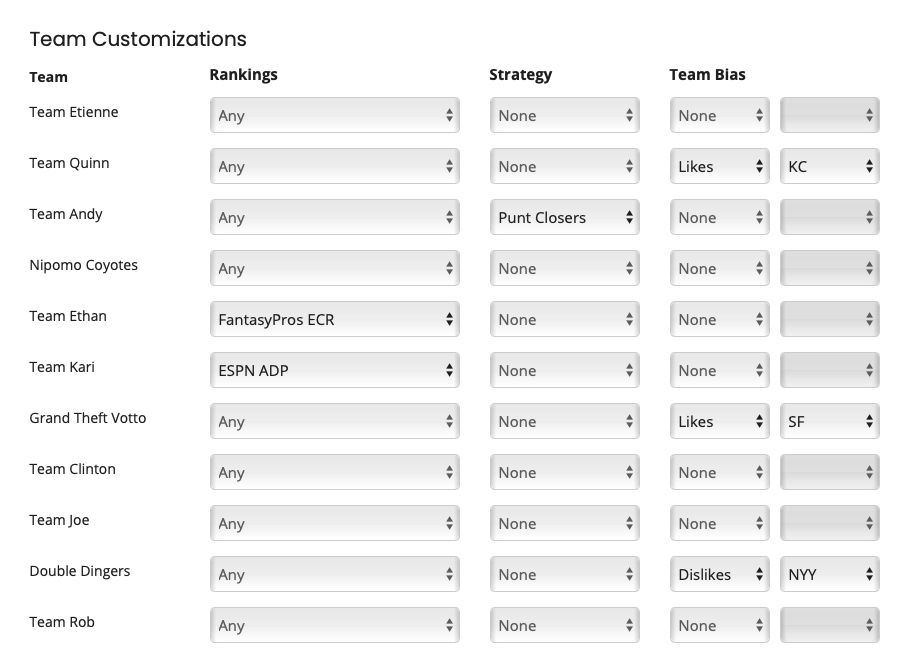Choose Strategy for Team Etienne
Screen dimensions: 902x666
pyautogui.click(x=564, y=115)
